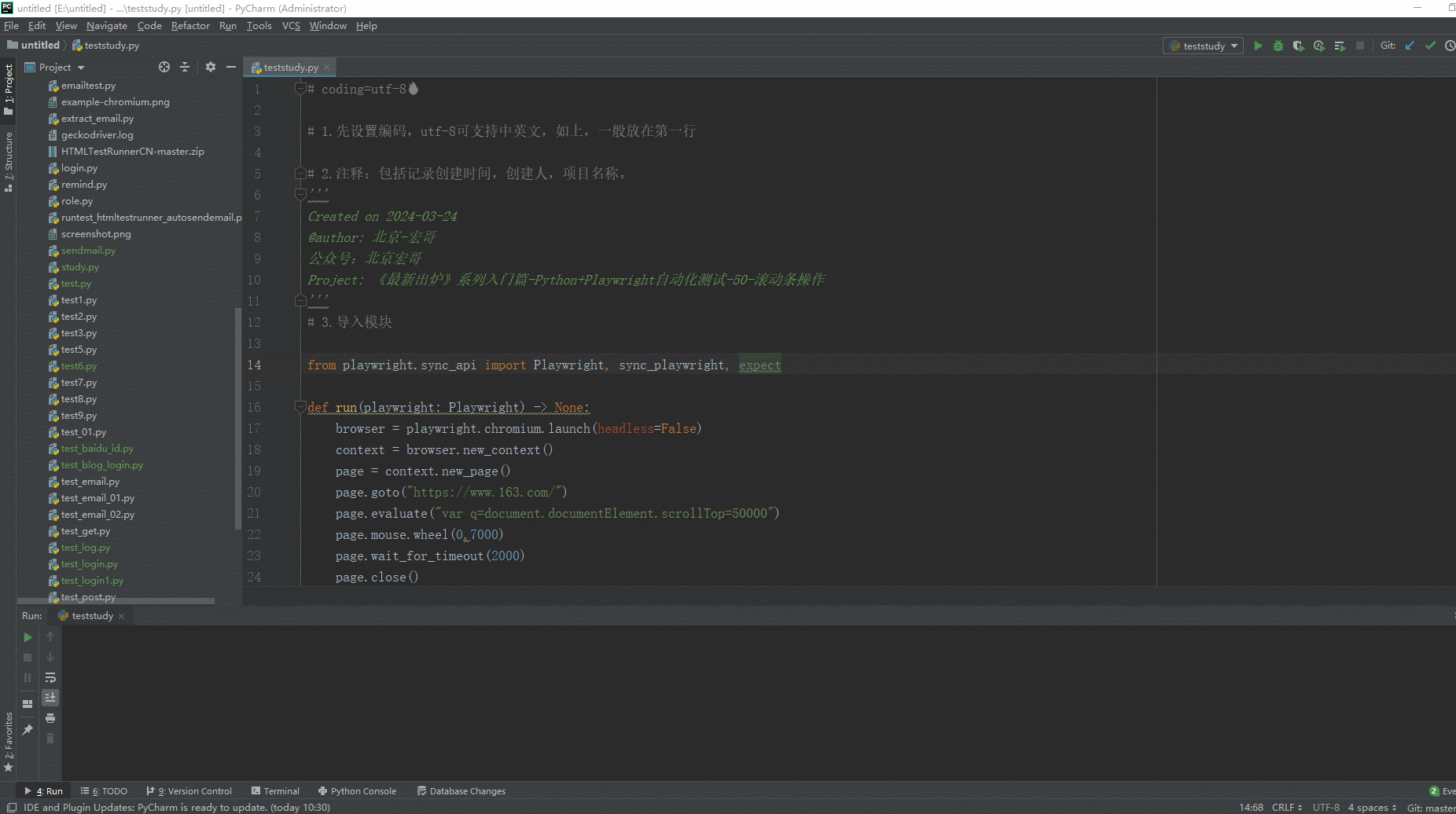Image resolution: width=1456 pixels, height=814 pixels.
Task: Locate current file in Project tree
Action: (164, 67)
